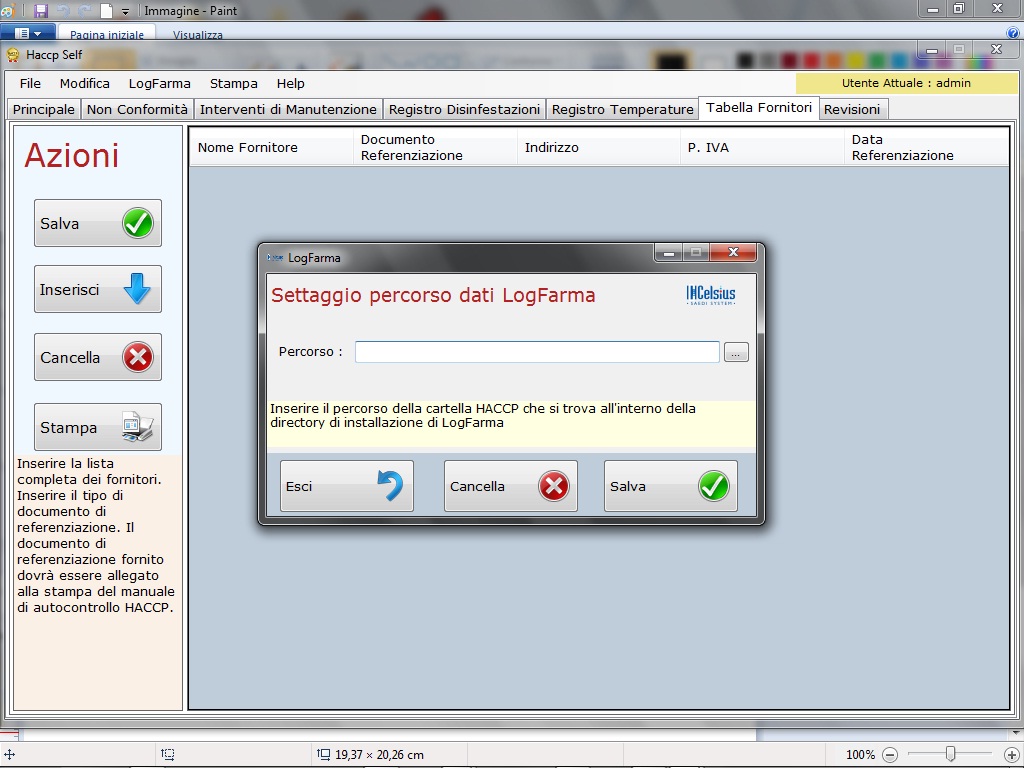Click the green checkmark Salva button in the LogFarma dialog
Viewport: 1024px width, 768px height.
click(670, 486)
